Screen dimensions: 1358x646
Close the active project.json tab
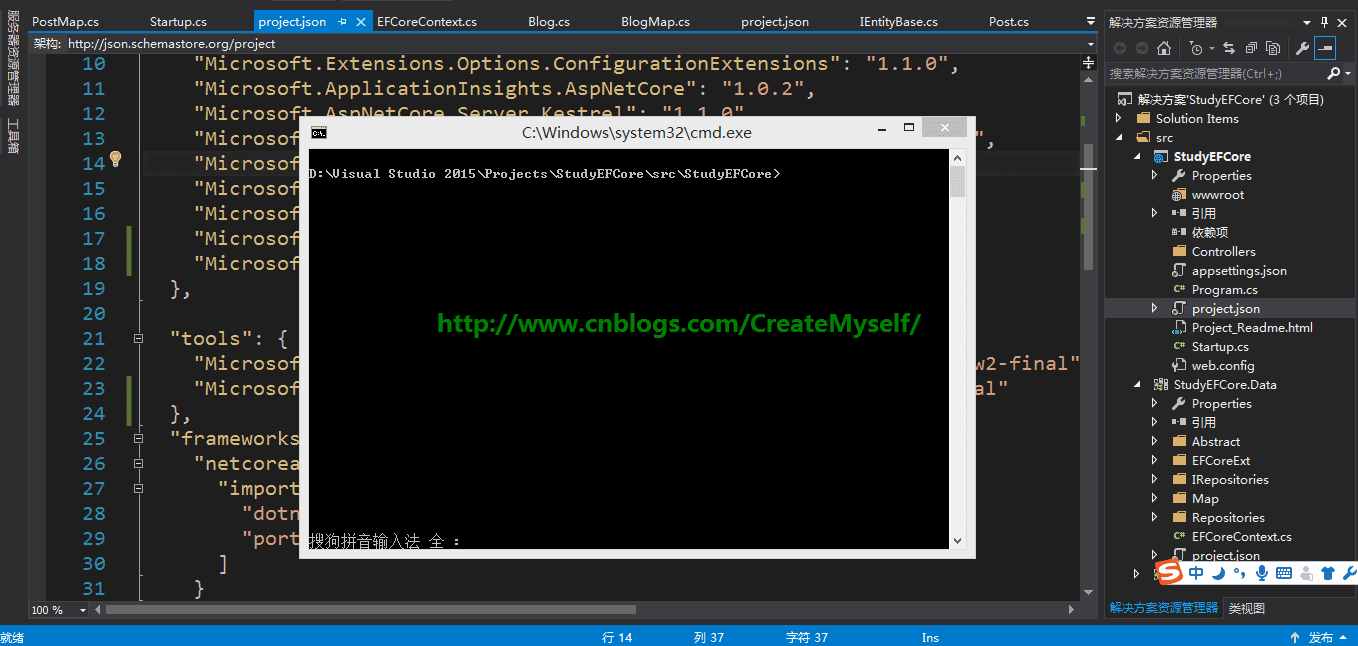coord(360,21)
